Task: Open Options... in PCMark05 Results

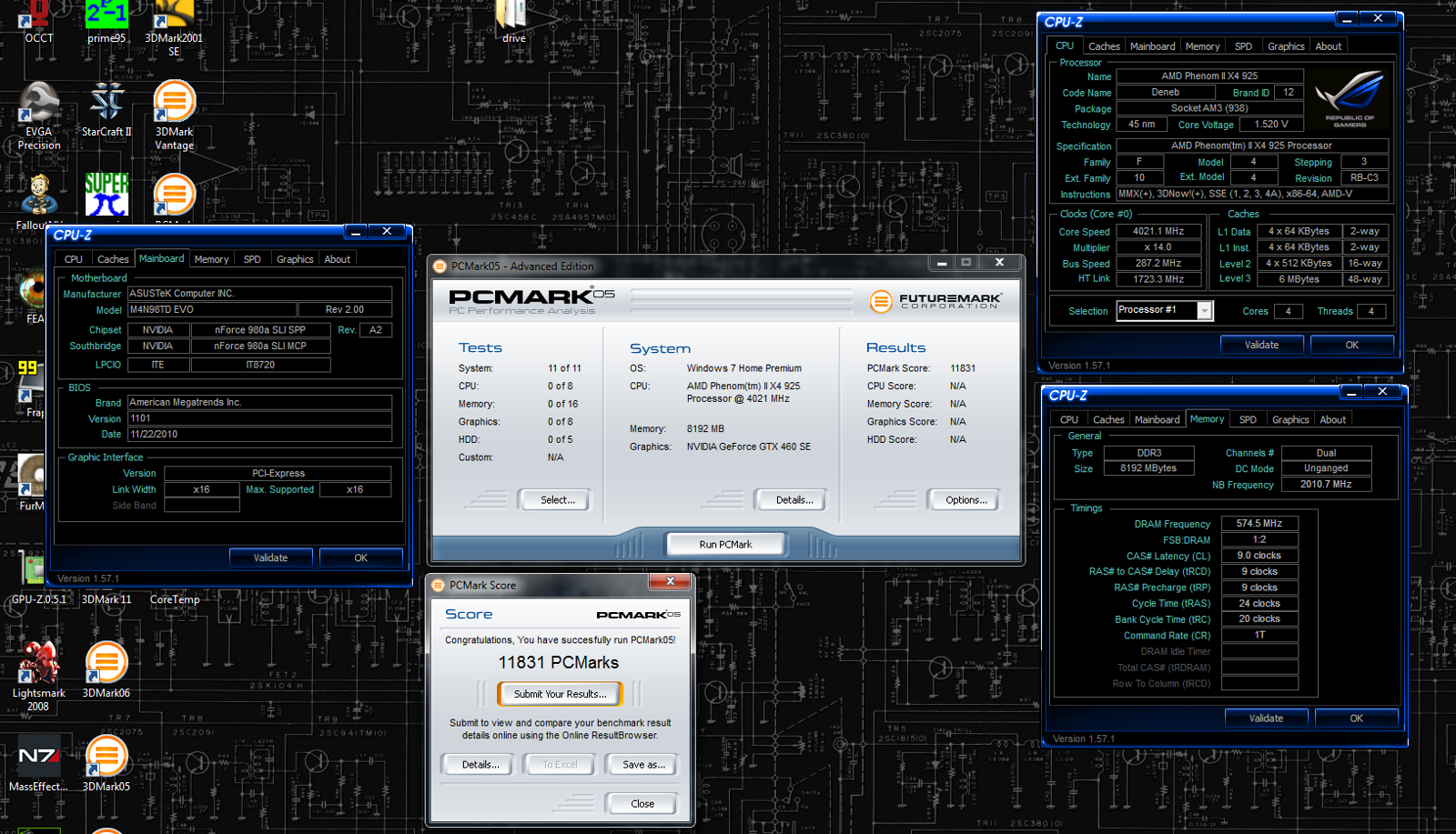Action: (x=966, y=500)
